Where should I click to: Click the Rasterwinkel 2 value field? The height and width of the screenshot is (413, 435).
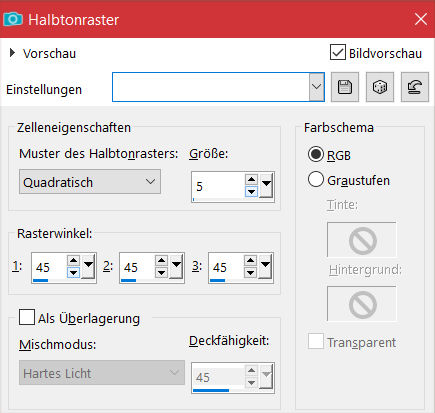point(137,267)
